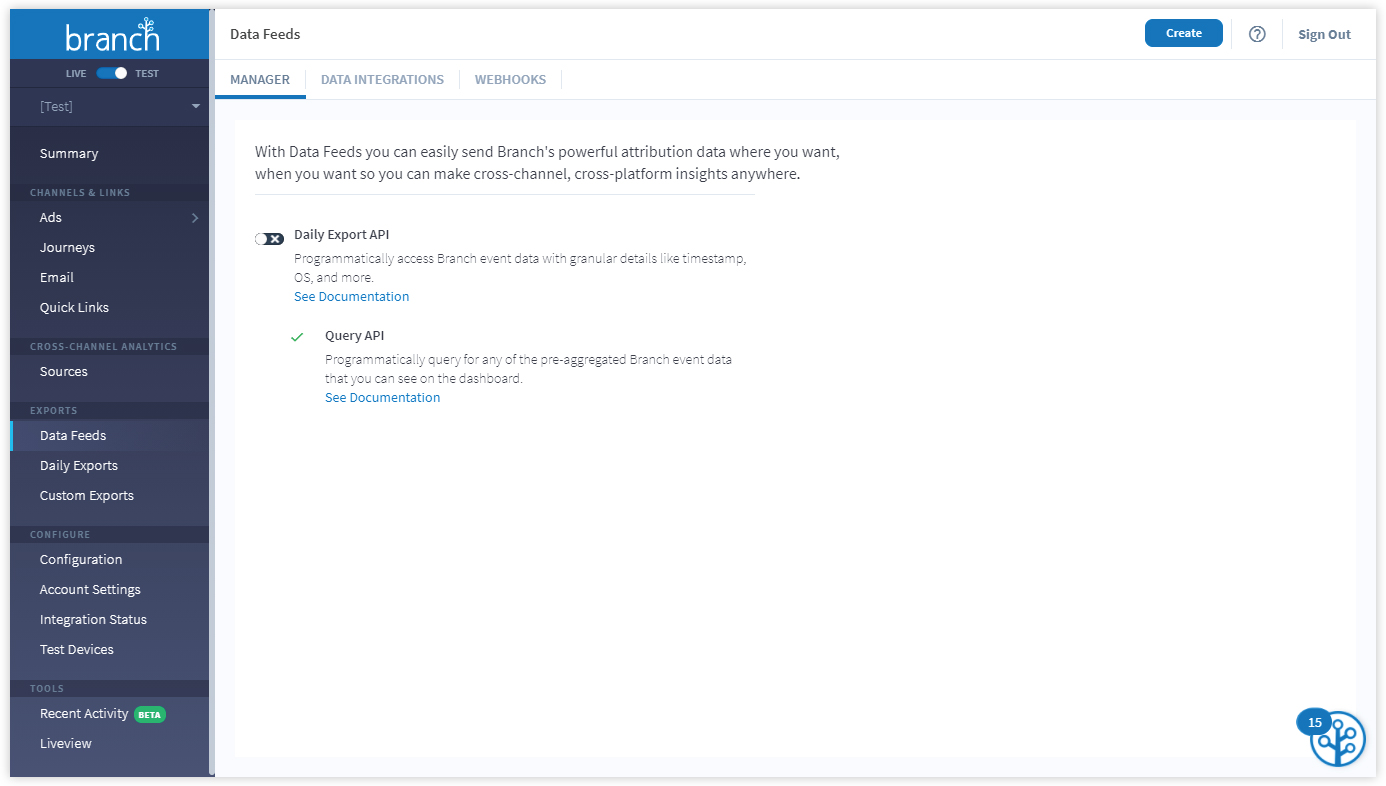
Task: Click the TEST label
Action: (x=147, y=74)
